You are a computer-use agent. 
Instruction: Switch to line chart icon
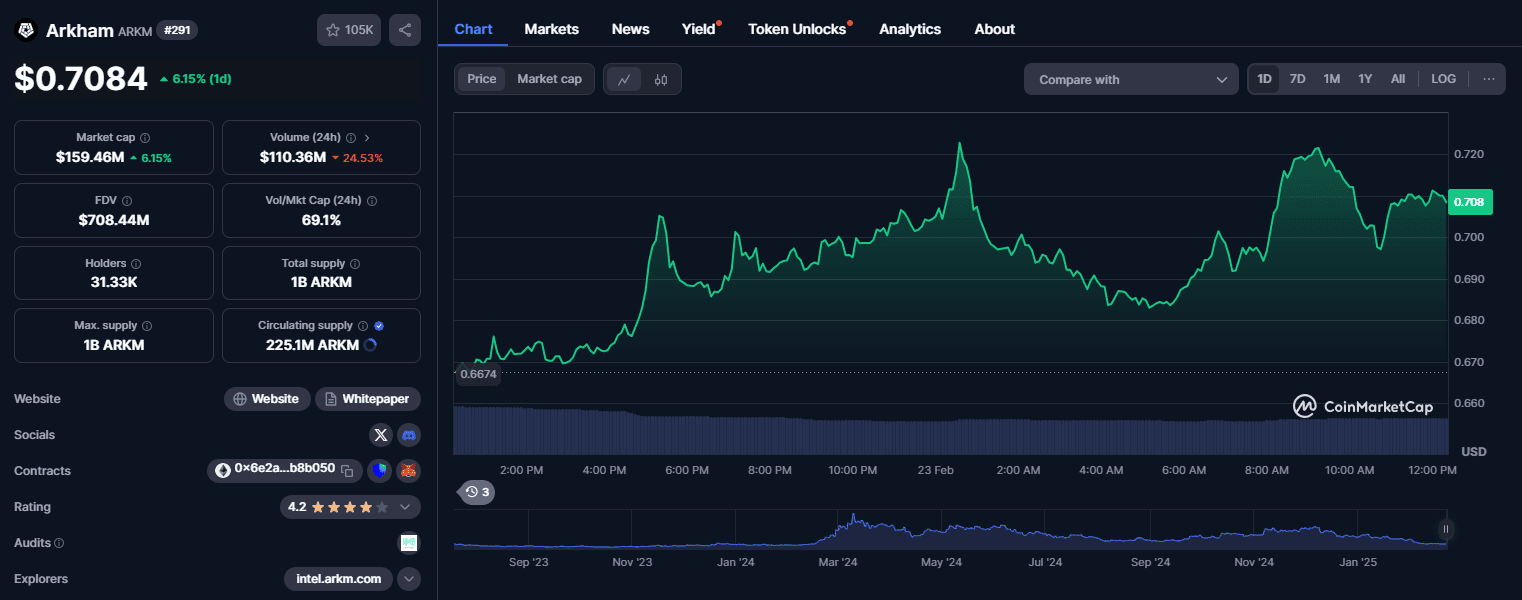click(x=624, y=79)
